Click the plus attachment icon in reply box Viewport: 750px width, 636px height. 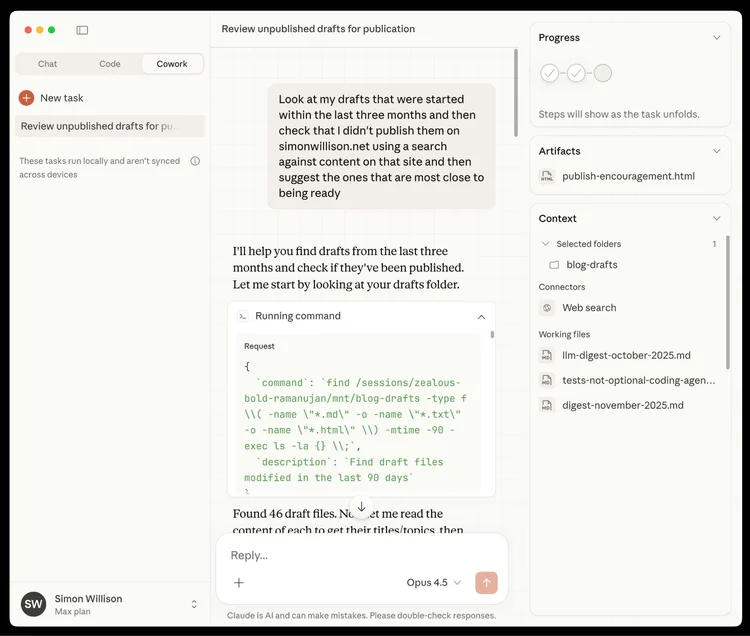pos(239,583)
